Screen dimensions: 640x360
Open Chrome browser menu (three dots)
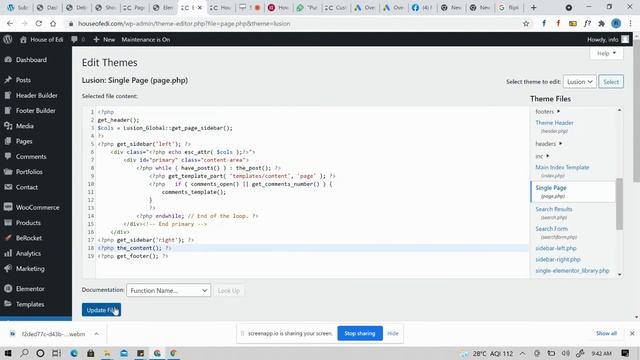(631, 24)
